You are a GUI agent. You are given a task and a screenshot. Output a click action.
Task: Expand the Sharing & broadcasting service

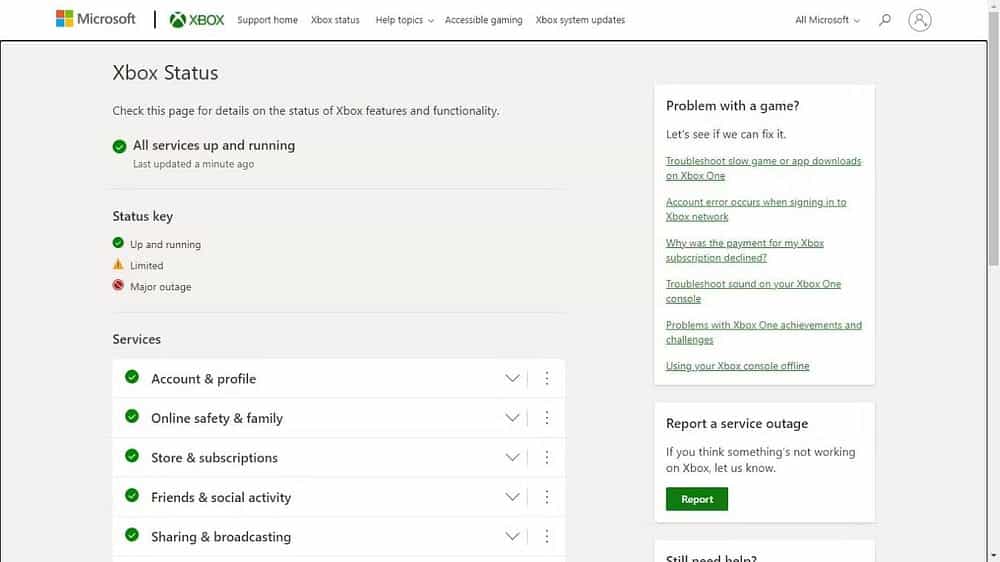[512, 536]
